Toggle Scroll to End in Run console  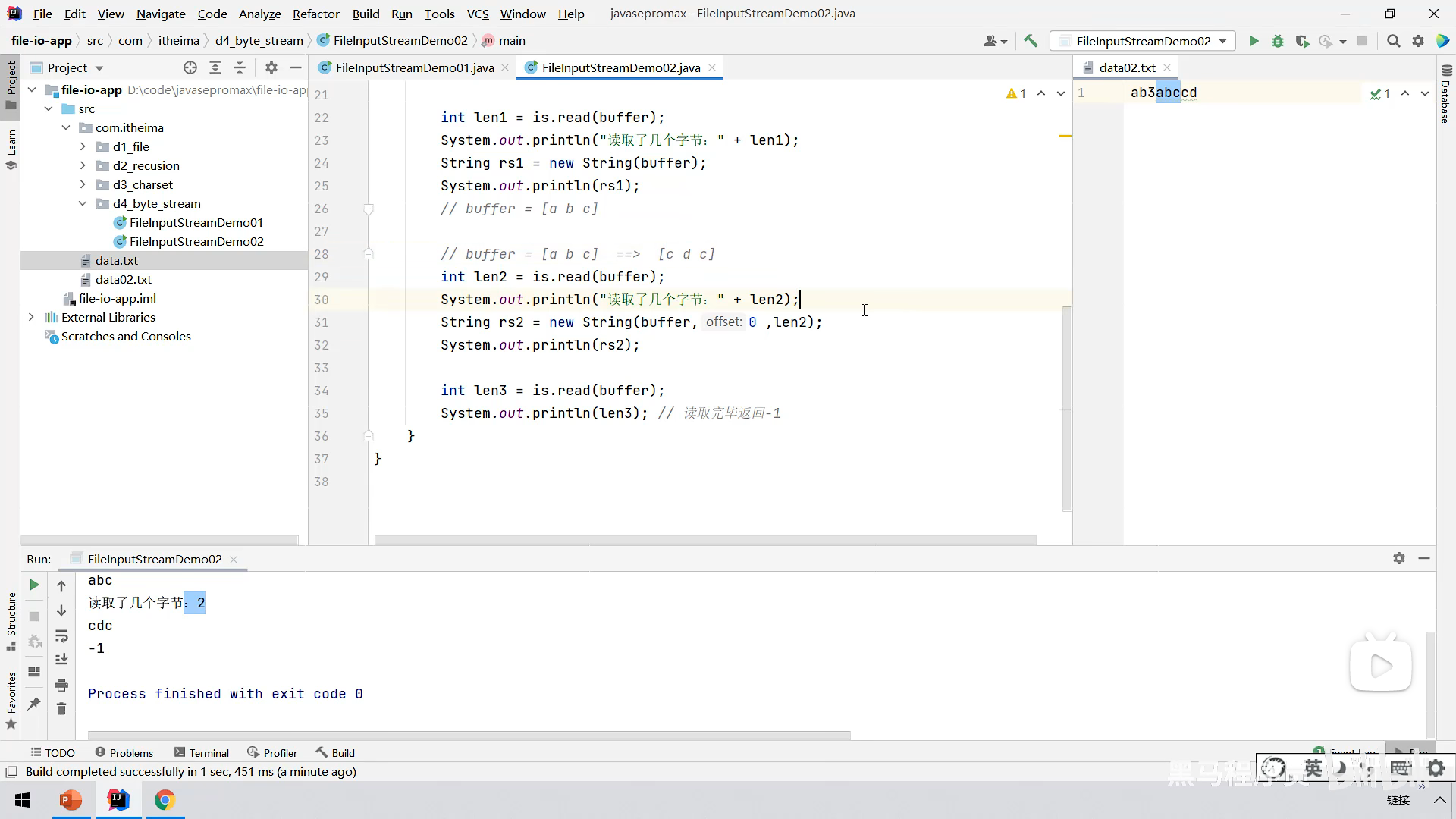pos(61,660)
